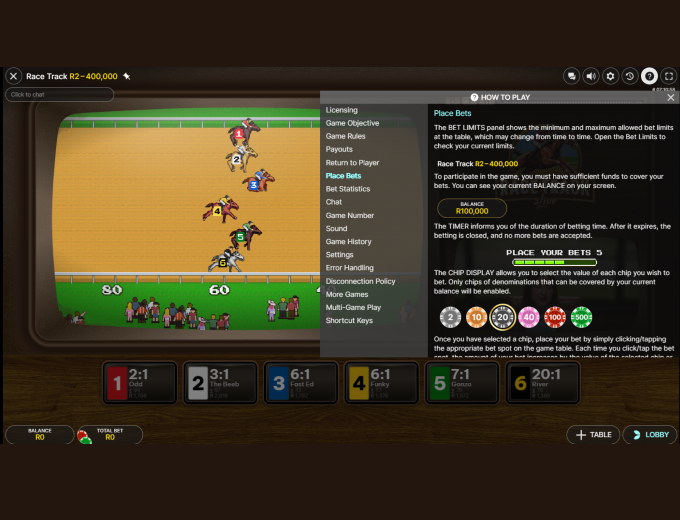This screenshot has width=680, height=520.
Task: Mute the game sound speaker icon
Action: (591, 76)
